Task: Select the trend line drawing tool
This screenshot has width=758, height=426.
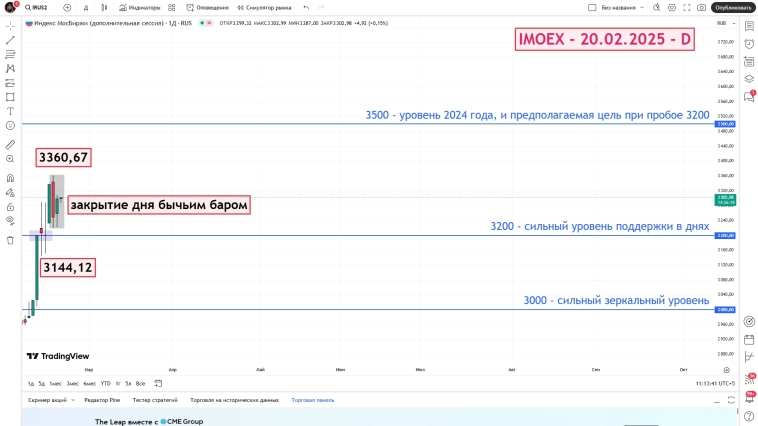Action: [x=10, y=40]
